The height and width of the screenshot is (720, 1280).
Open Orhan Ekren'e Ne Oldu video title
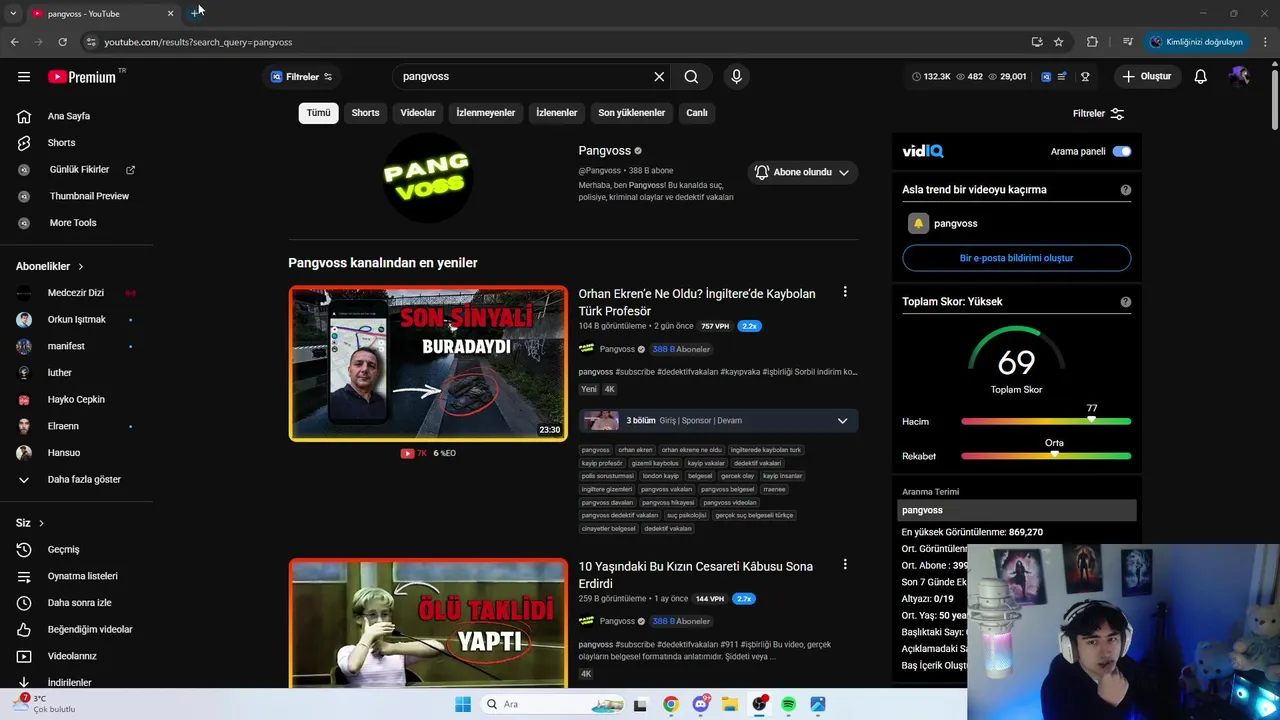697,302
